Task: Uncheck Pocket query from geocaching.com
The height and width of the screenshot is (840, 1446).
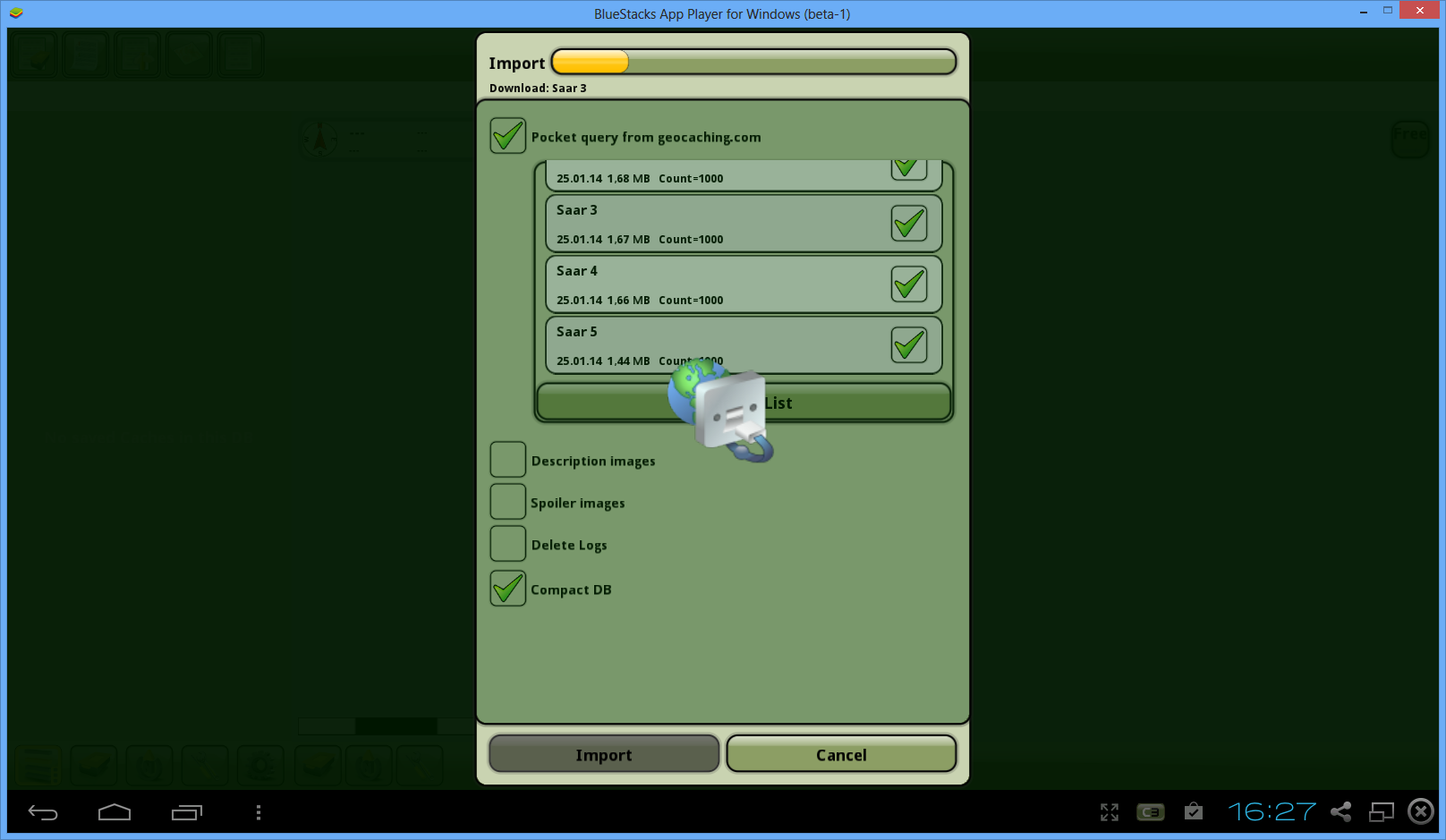Action: tap(507, 136)
